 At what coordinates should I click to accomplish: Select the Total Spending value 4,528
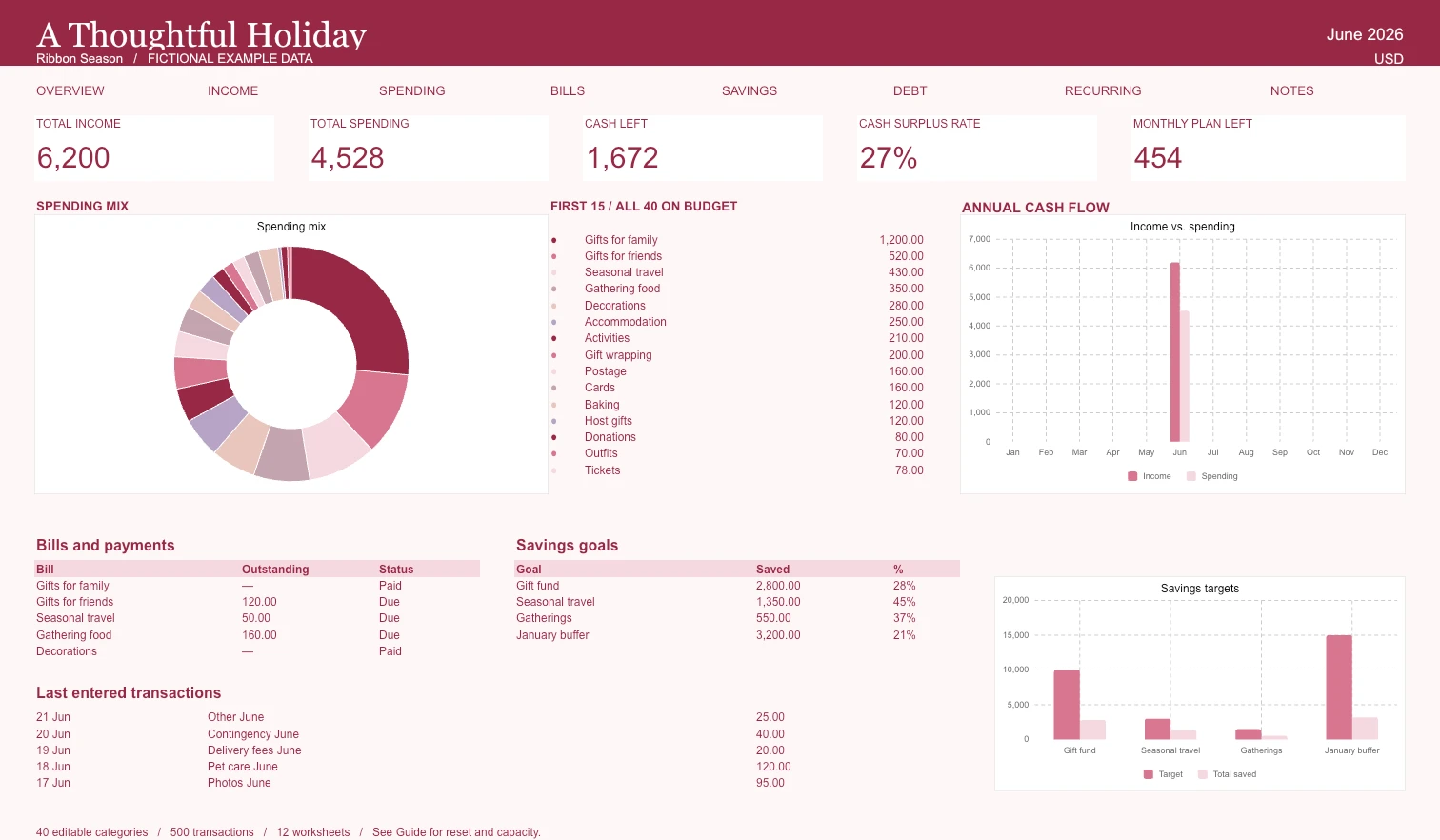click(348, 158)
